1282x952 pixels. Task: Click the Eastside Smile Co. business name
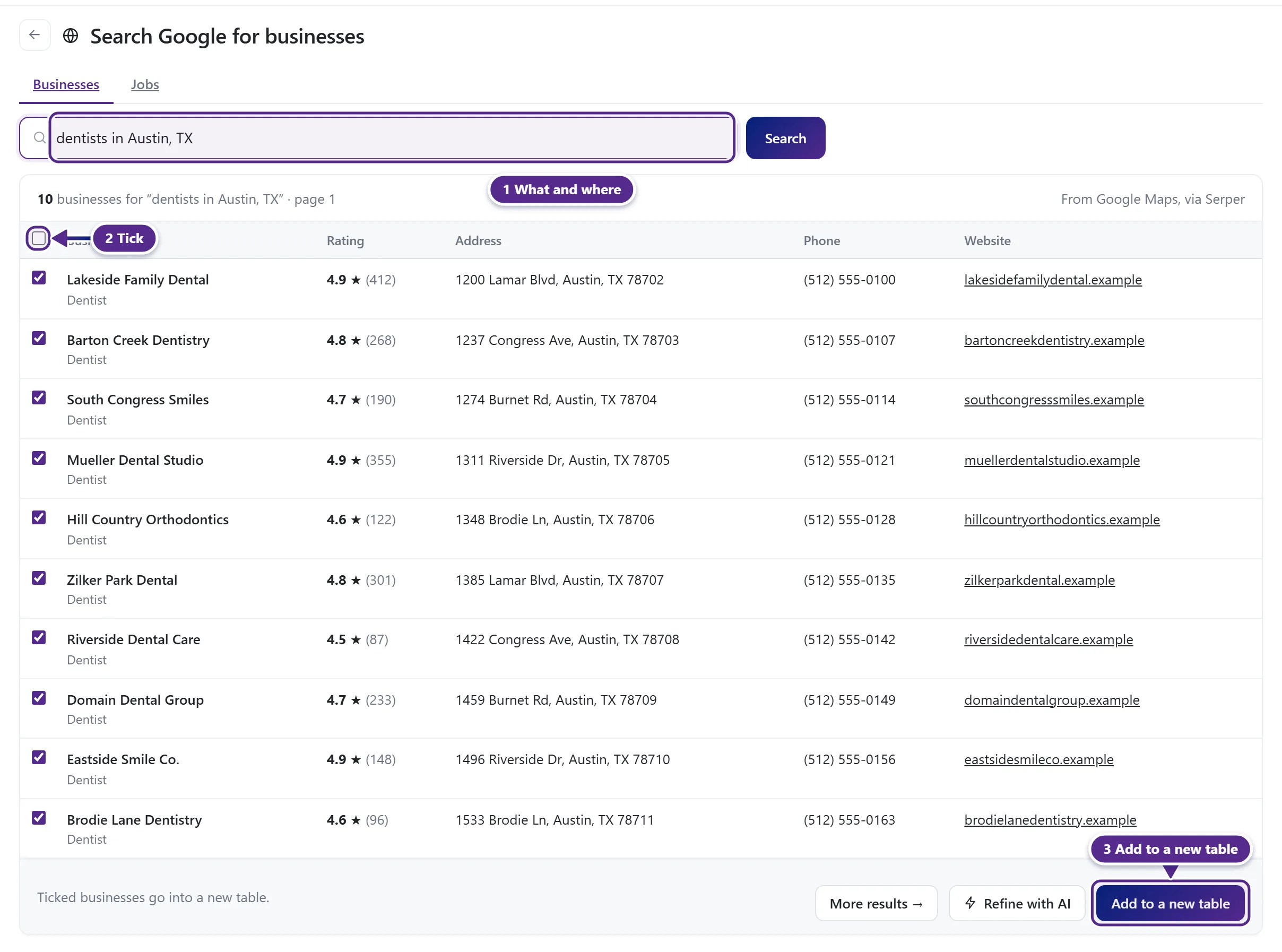123,759
